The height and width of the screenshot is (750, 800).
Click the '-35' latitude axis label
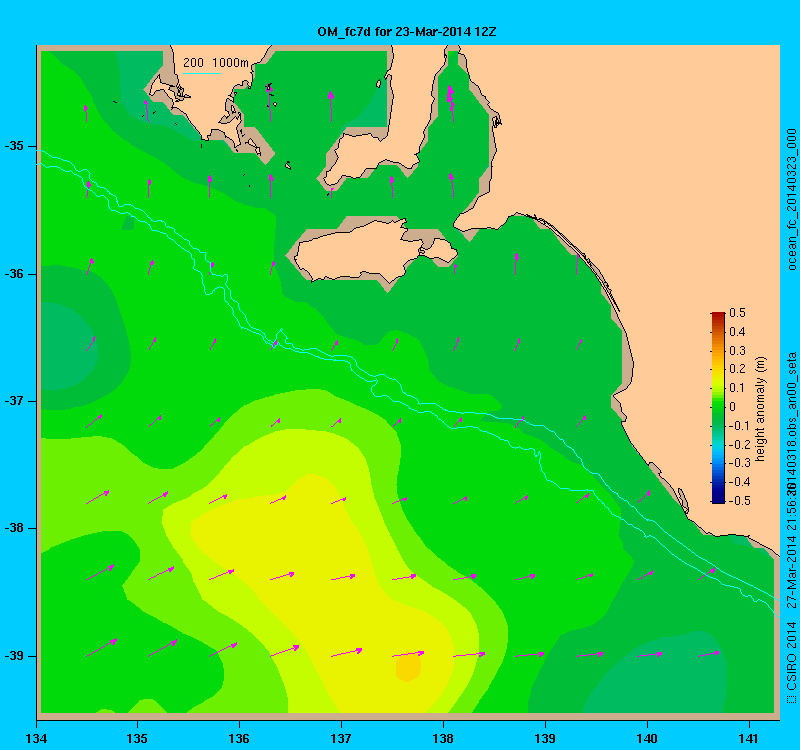(14, 146)
